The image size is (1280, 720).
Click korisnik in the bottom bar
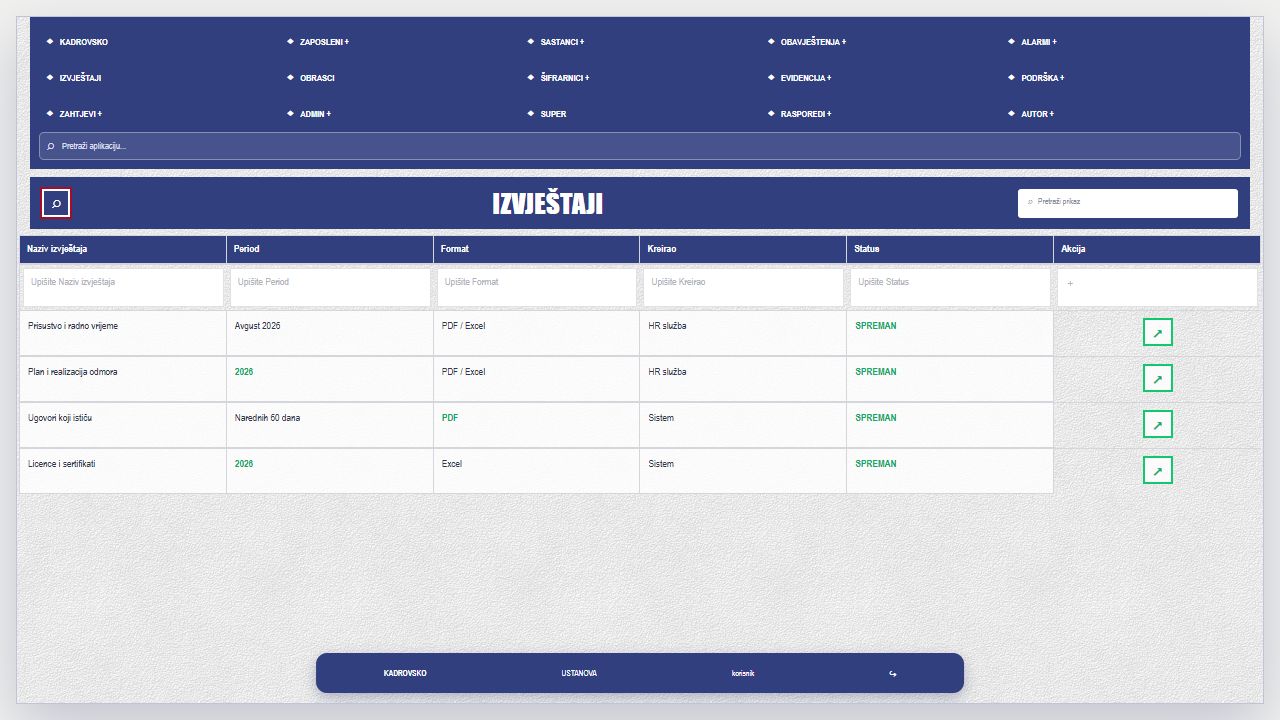743,673
